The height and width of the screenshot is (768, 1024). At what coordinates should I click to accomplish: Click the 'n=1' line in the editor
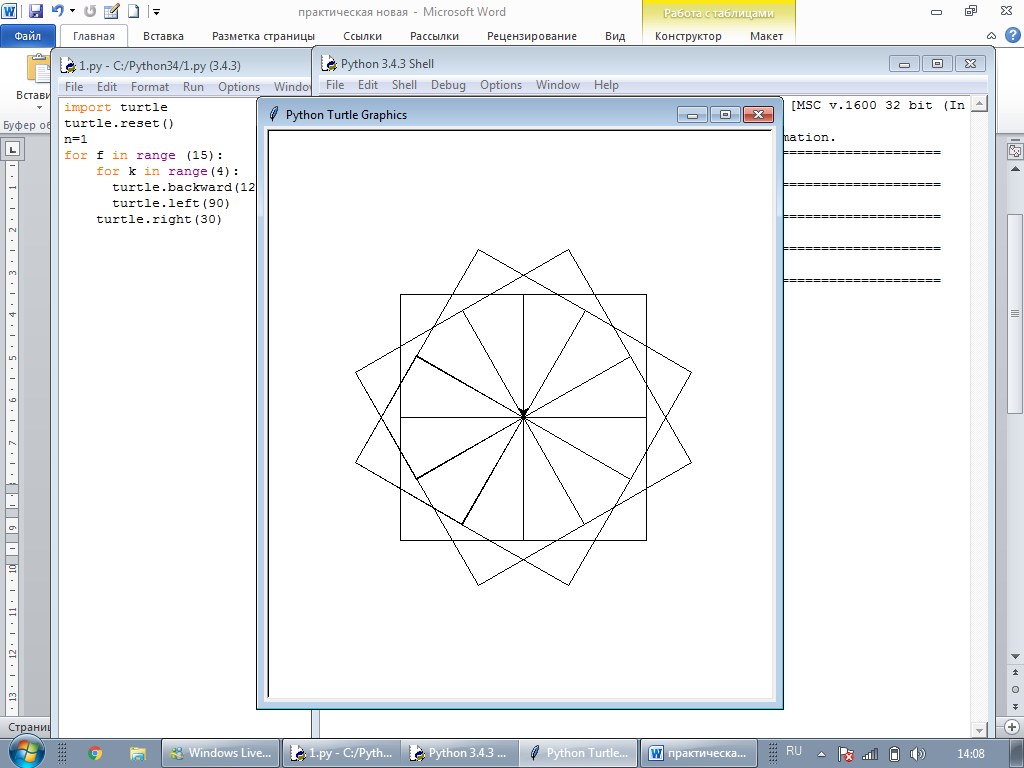tap(76, 139)
